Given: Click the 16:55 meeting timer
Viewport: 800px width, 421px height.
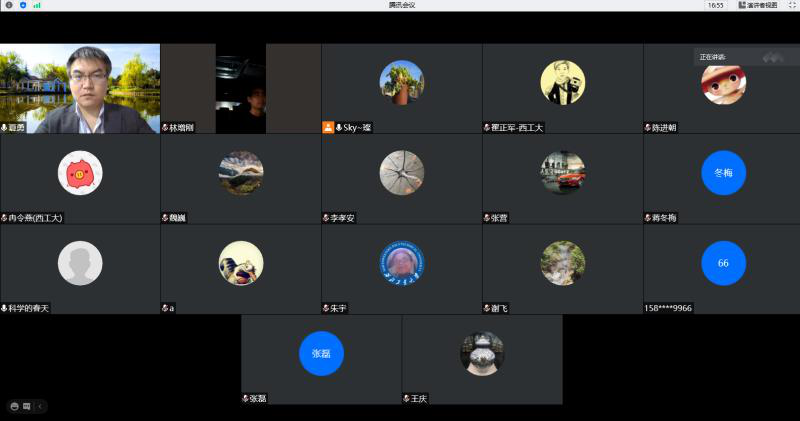Looking at the screenshot, I should coord(715,5).
